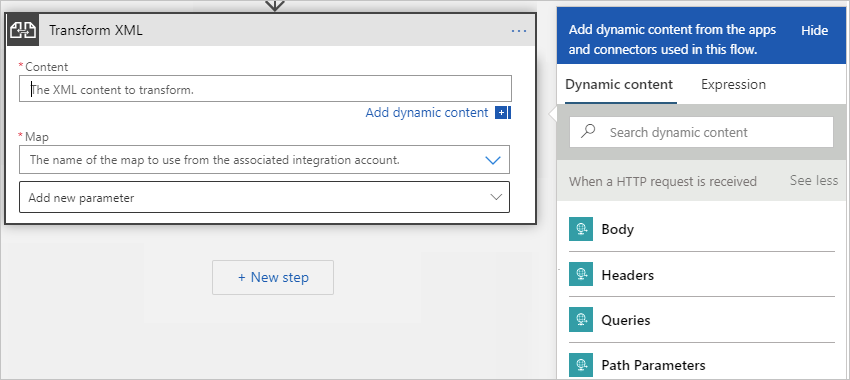Focus the Content XML input field
Viewport: 850px width, 380px height.
pos(265,89)
